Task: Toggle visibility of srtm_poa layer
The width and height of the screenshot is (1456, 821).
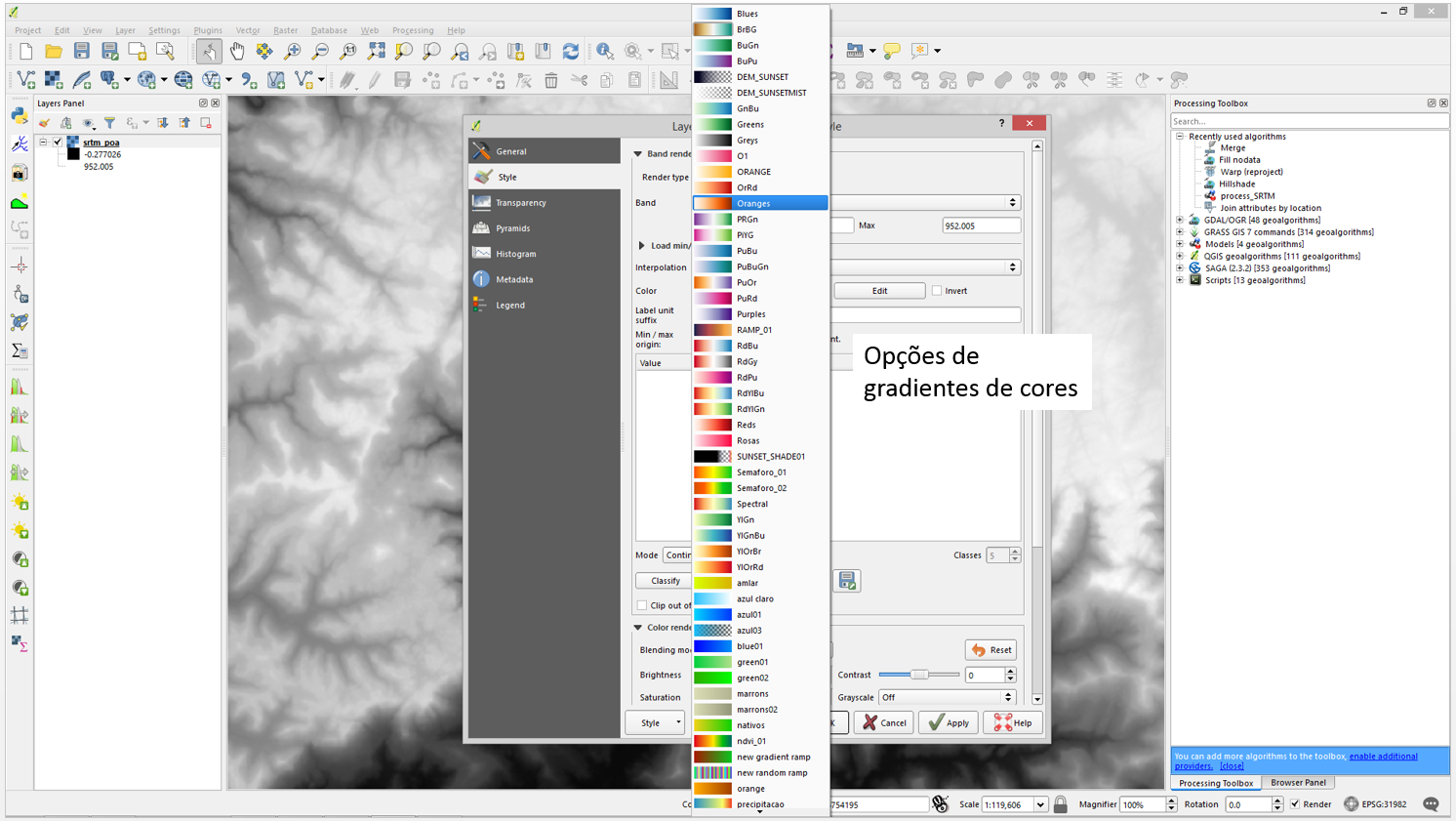Action: coord(58,143)
